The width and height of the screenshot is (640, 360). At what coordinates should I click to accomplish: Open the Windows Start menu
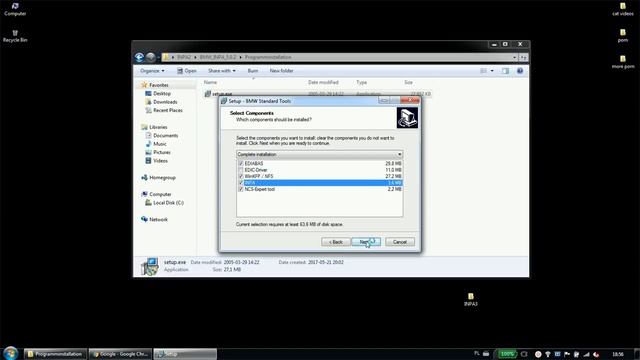11,353
